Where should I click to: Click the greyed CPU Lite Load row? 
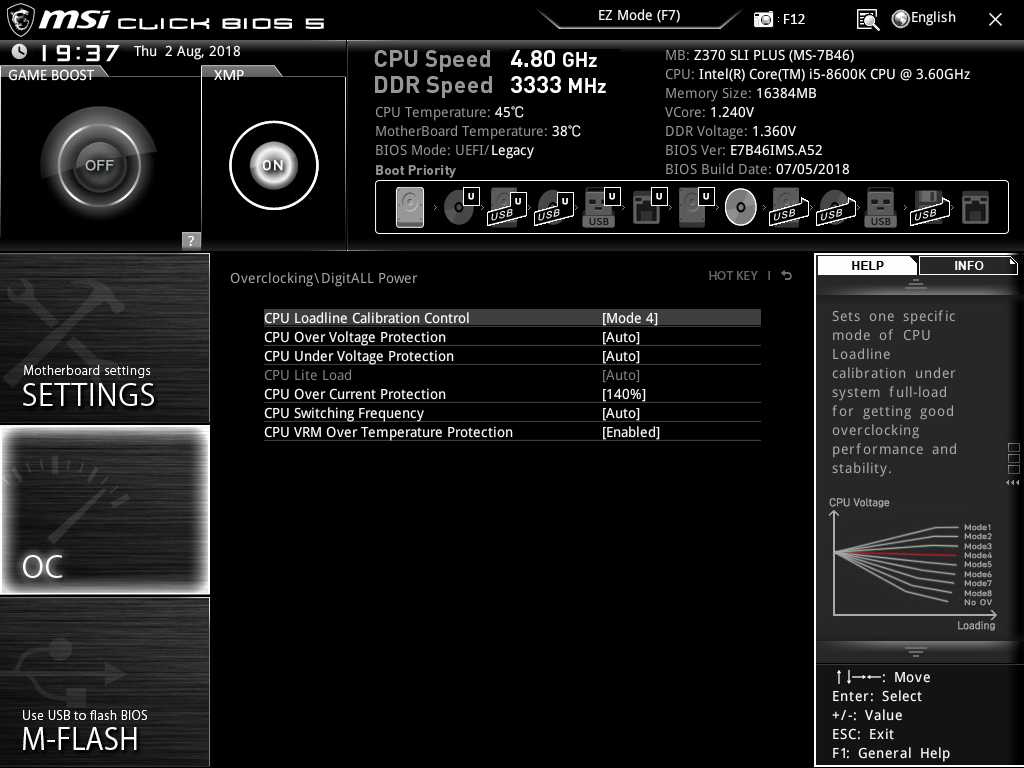tap(512, 375)
